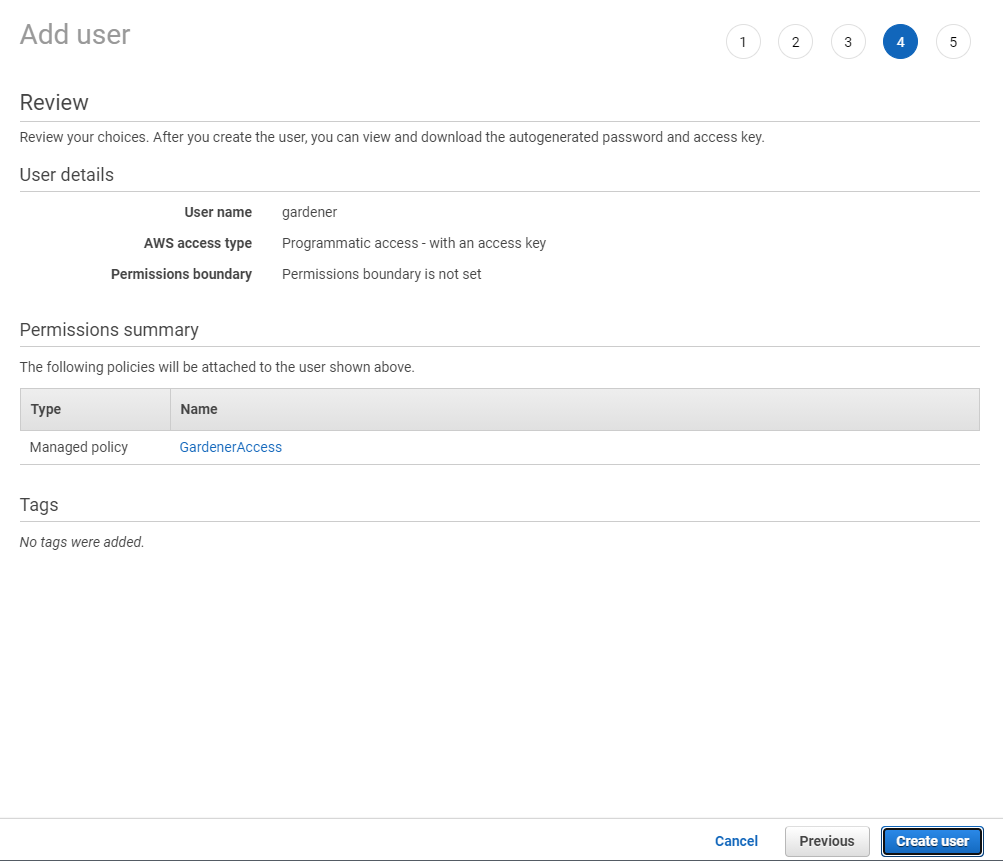Screen dimensions: 1003x861
Task: Click the active step 4 indicator
Action: (x=900, y=42)
